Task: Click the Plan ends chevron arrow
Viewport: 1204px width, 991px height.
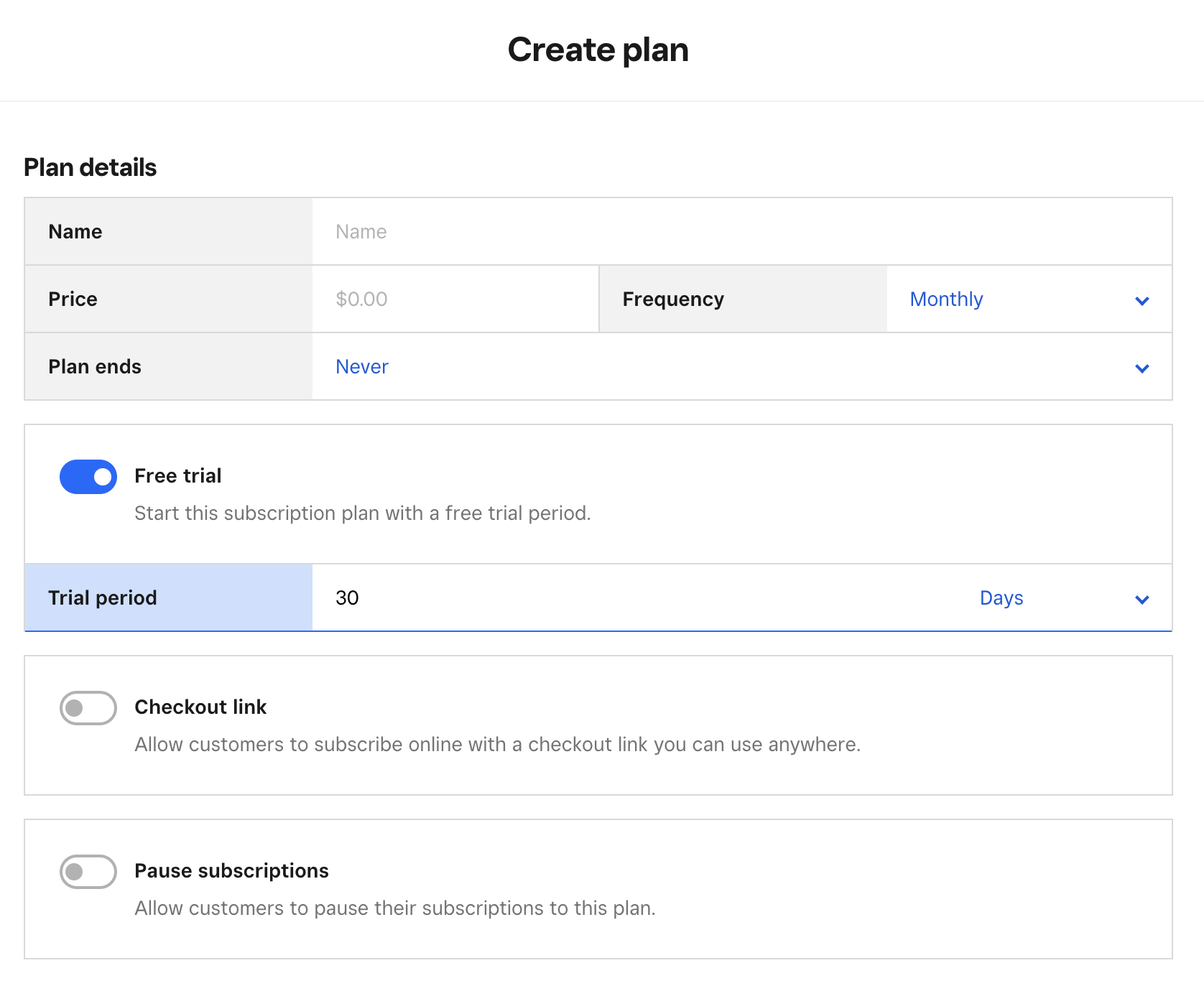Action: 1142,368
